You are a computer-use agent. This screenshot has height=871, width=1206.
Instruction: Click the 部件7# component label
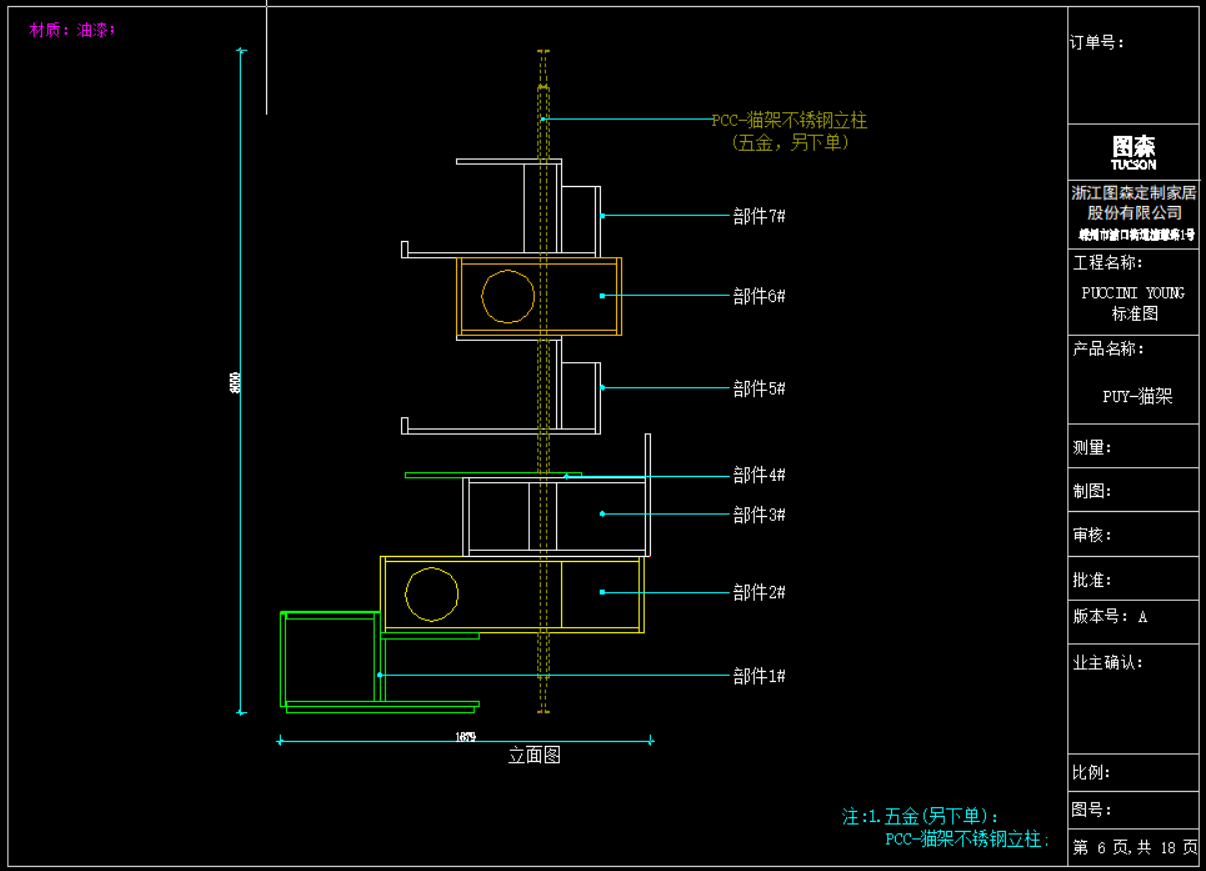point(759,216)
